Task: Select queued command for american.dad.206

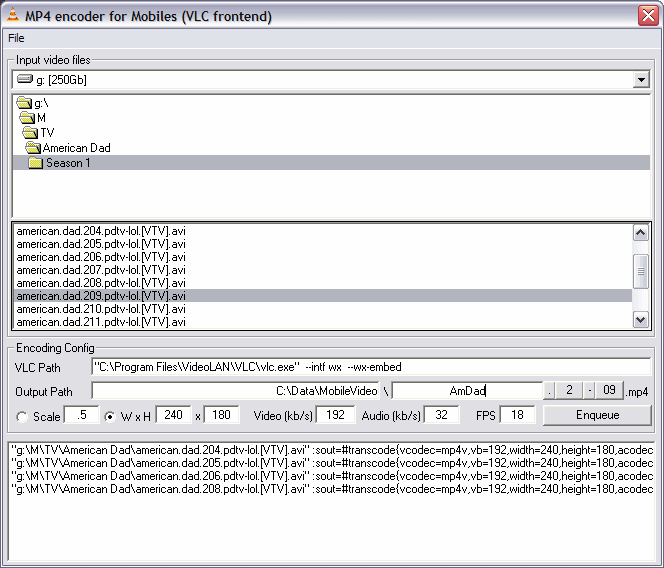Action: tap(331, 476)
